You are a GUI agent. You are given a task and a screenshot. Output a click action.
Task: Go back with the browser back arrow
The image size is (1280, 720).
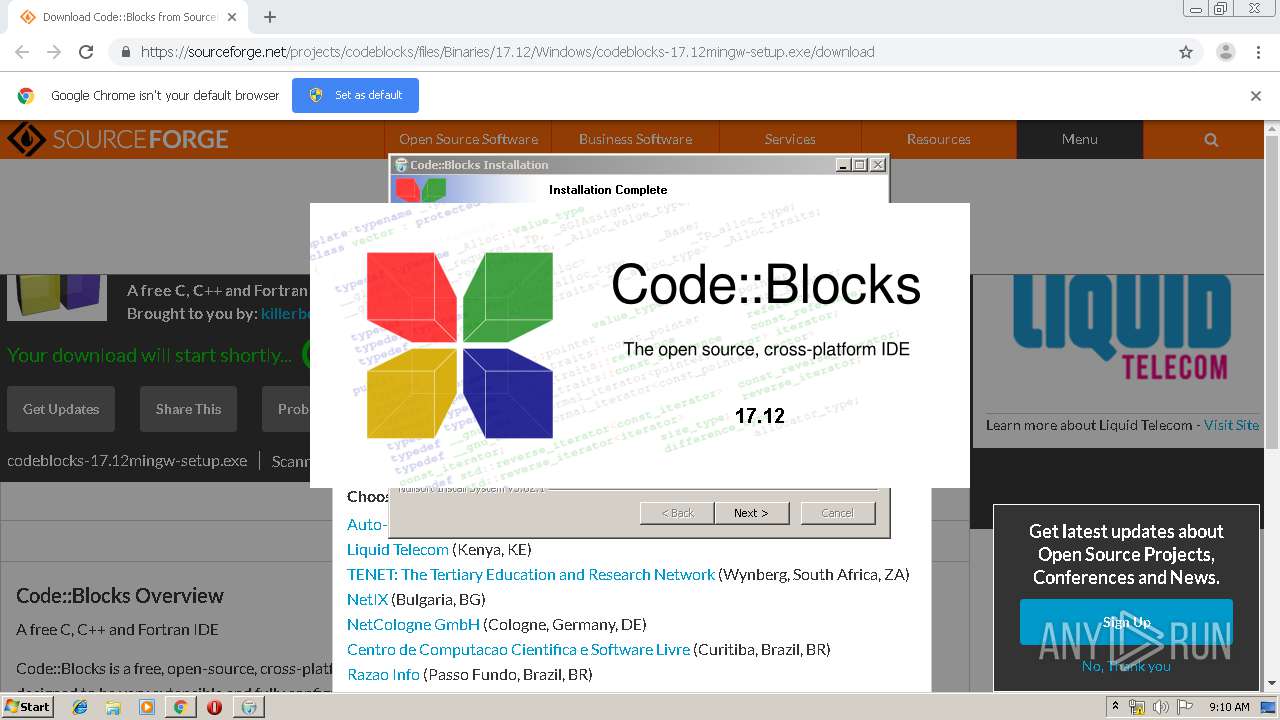point(22,52)
